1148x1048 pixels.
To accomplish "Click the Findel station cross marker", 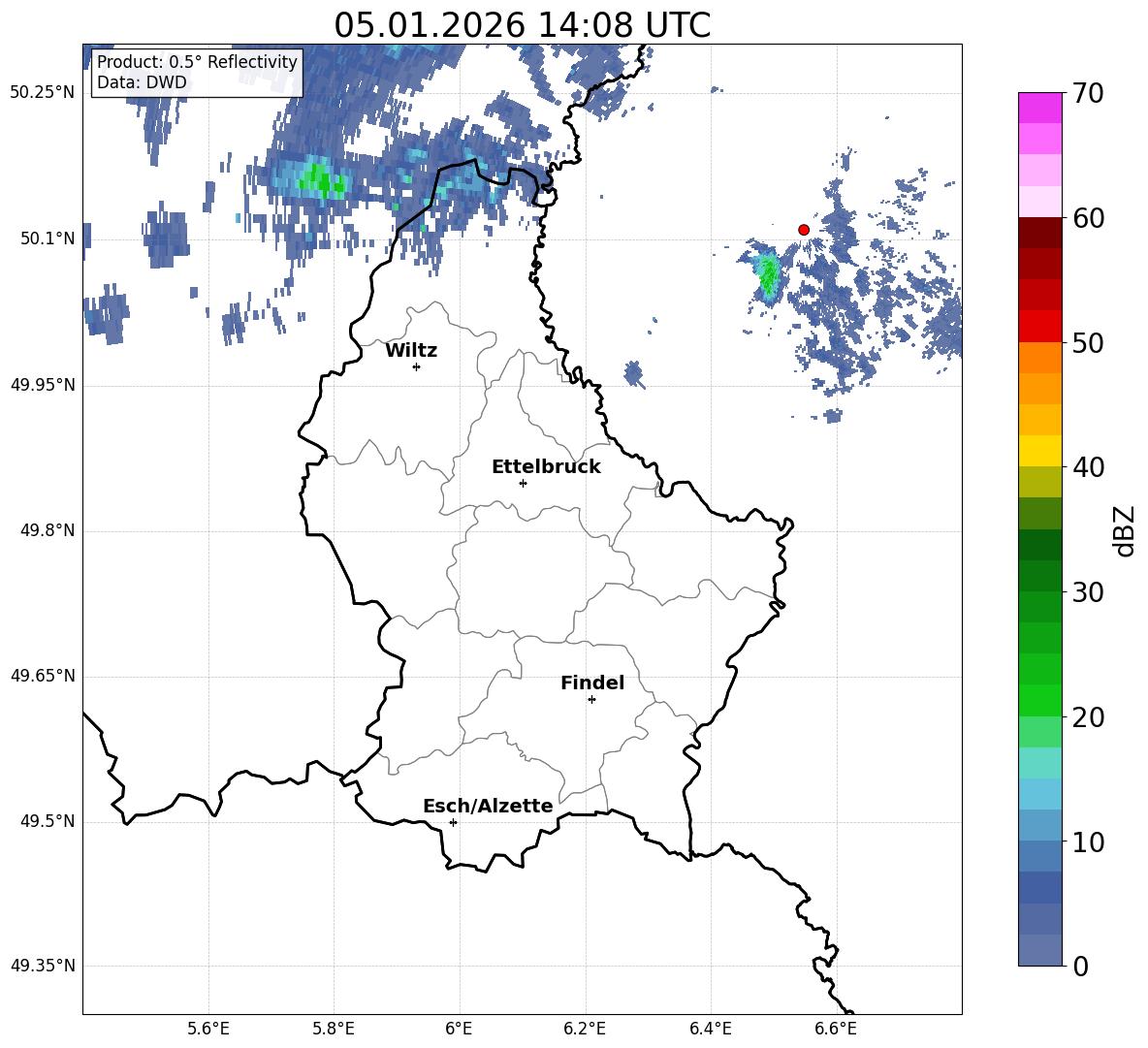I will [591, 699].
